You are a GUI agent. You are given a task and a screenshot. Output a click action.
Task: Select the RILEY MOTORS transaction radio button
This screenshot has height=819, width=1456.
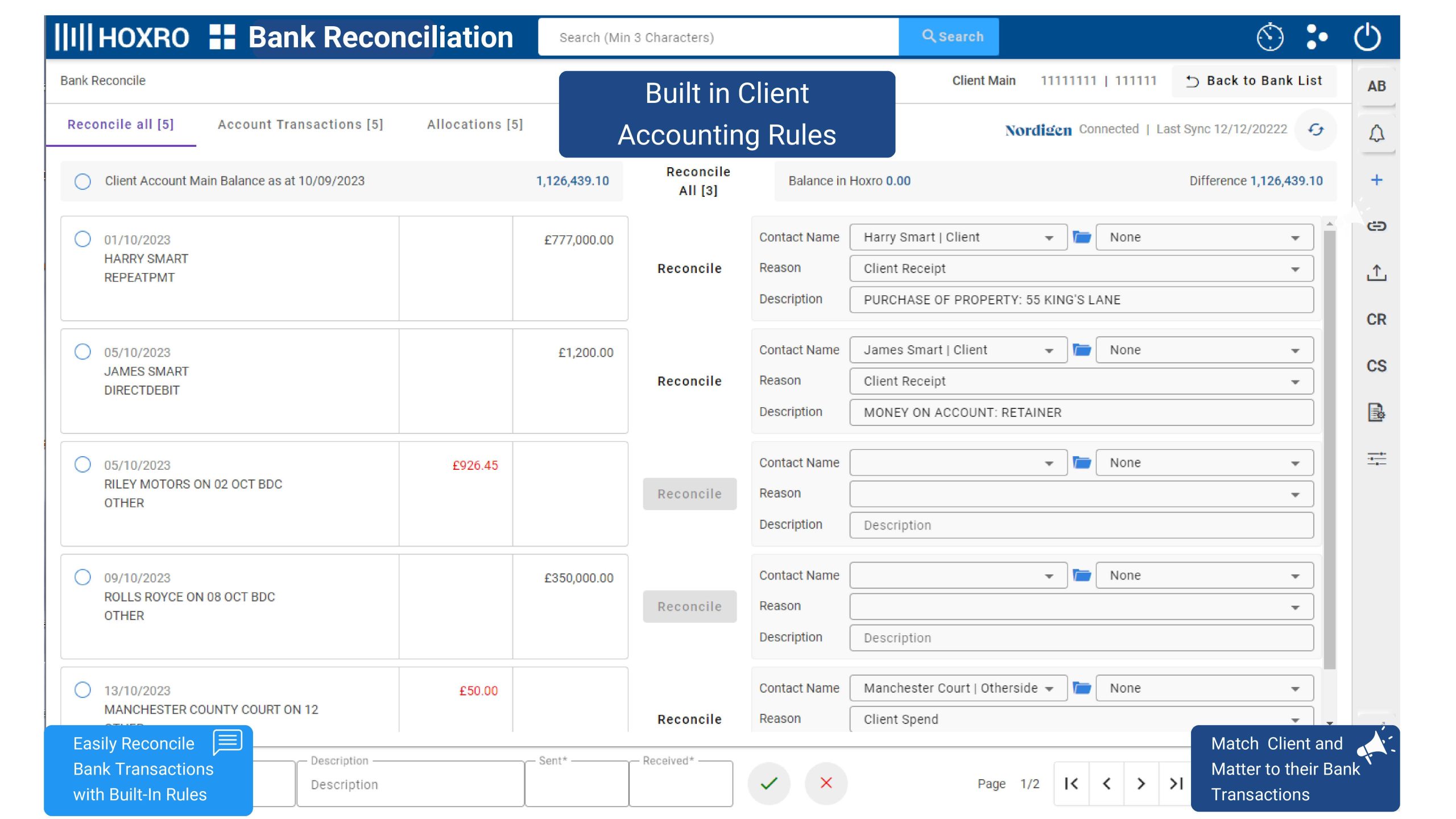[82, 464]
